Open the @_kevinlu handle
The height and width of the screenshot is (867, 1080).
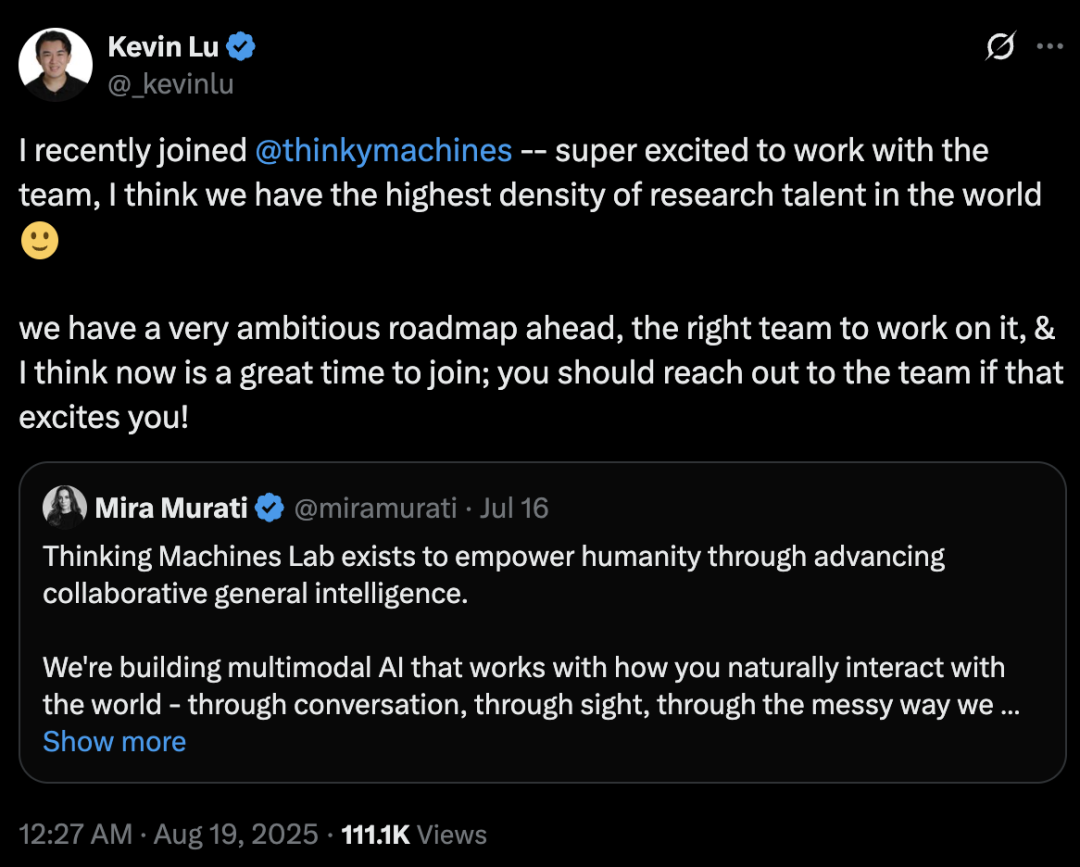pos(171,84)
